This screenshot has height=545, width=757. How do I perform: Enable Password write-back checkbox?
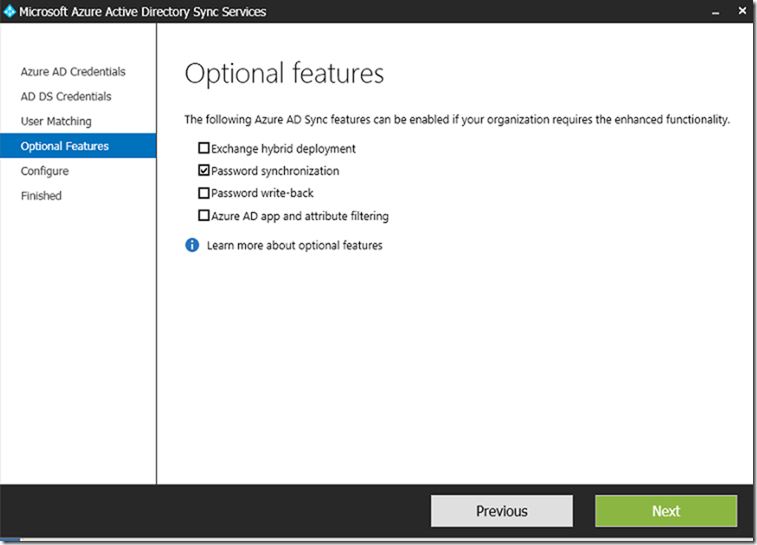point(204,193)
